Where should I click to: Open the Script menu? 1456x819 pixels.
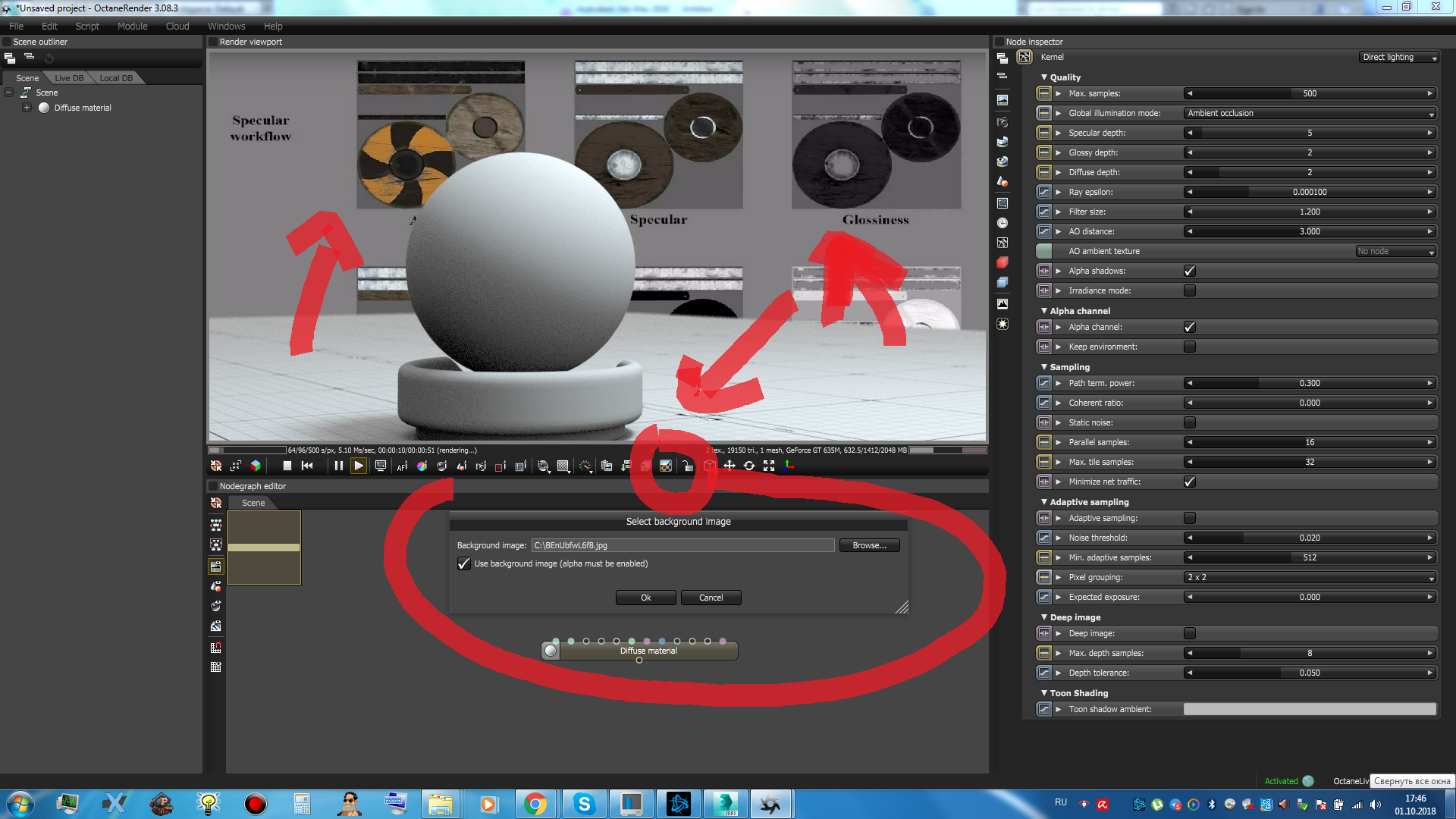pos(86,26)
